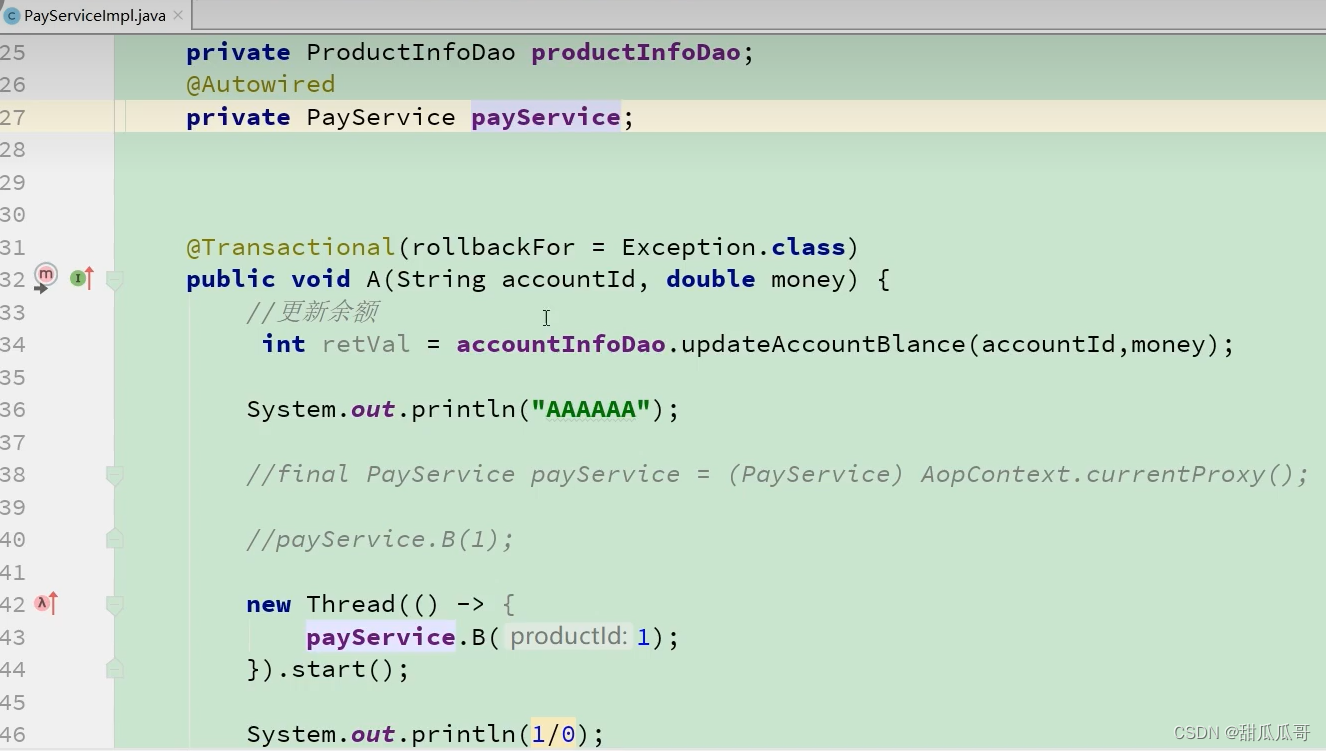Click the fold end marker on line 44
The image size is (1326, 751).
coord(115,668)
